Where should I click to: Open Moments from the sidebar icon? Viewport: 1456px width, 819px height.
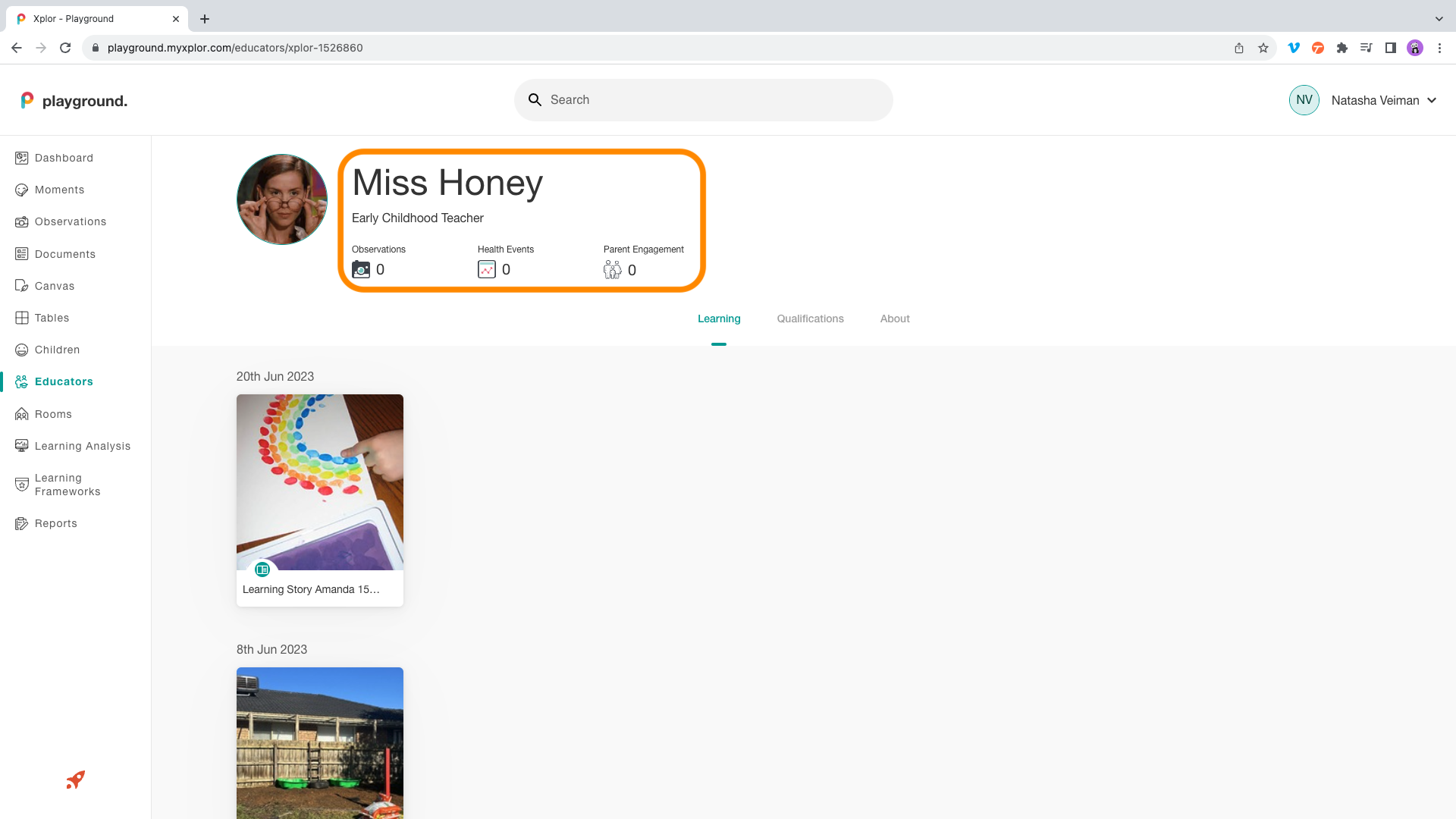coord(21,190)
